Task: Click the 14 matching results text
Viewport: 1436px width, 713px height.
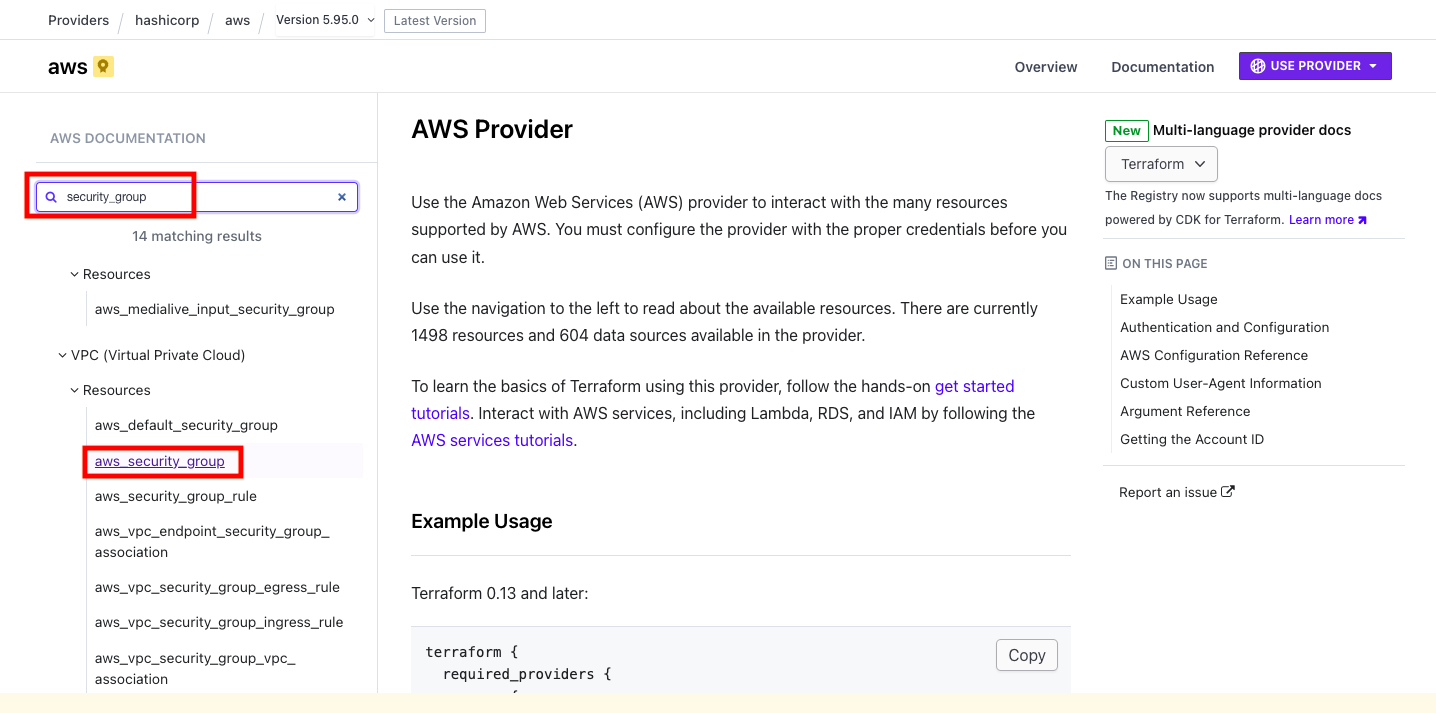Action: 197,236
